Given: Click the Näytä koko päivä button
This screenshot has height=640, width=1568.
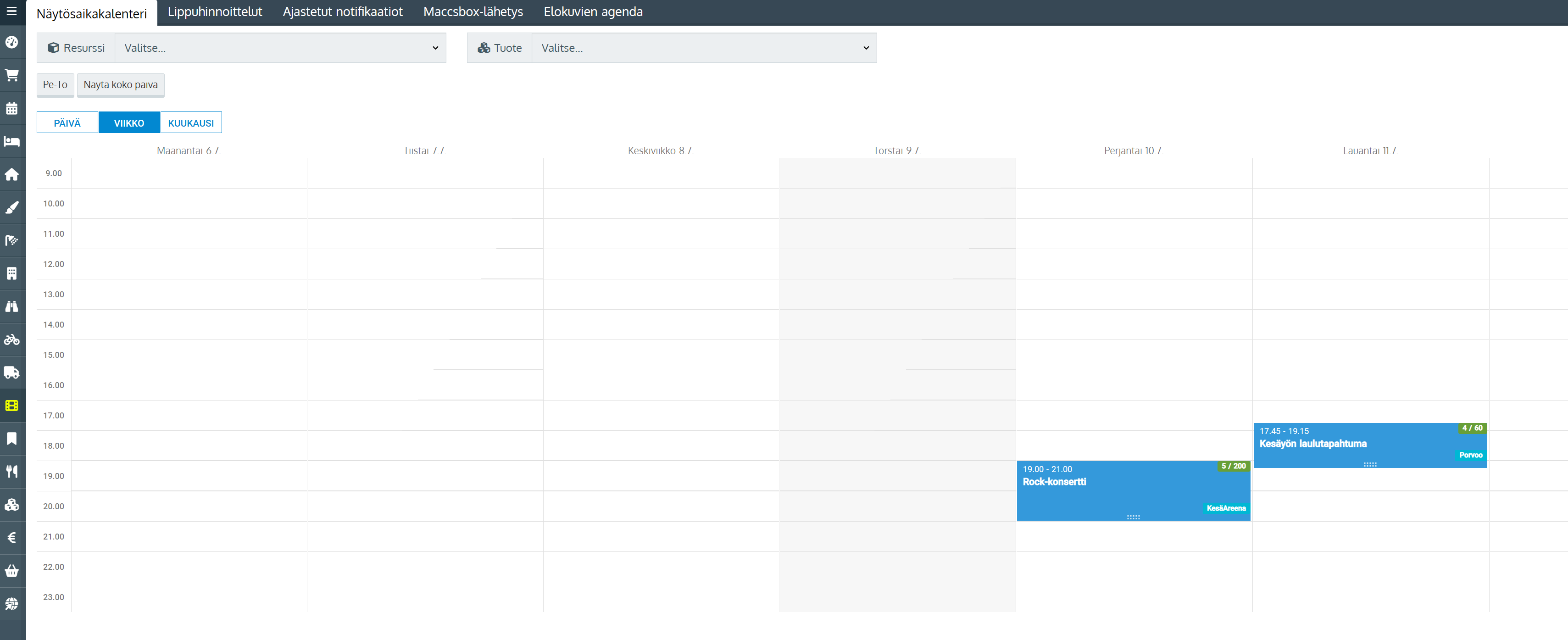Looking at the screenshot, I should [121, 84].
